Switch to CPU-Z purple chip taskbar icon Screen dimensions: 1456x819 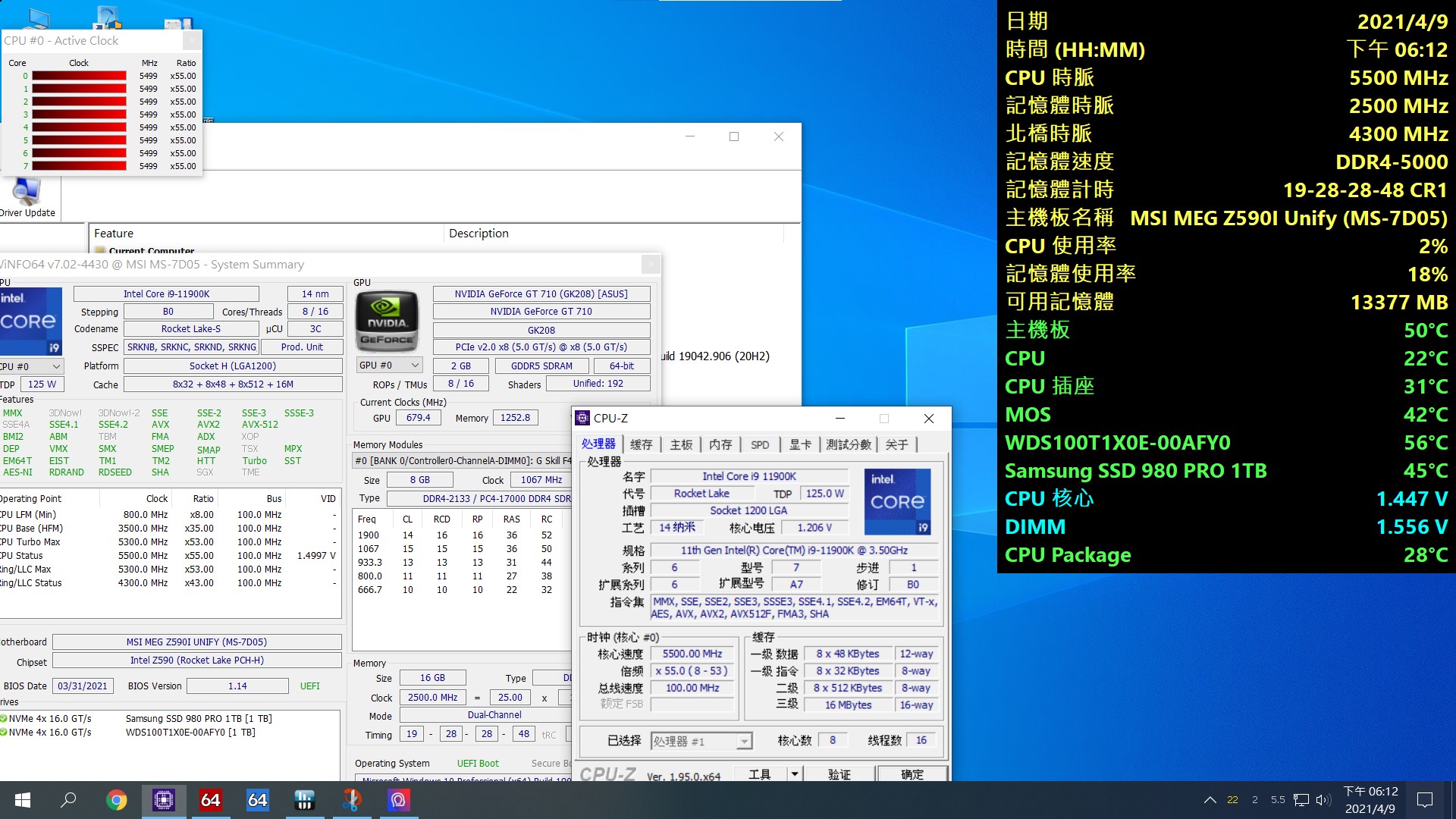coord(164,800)
